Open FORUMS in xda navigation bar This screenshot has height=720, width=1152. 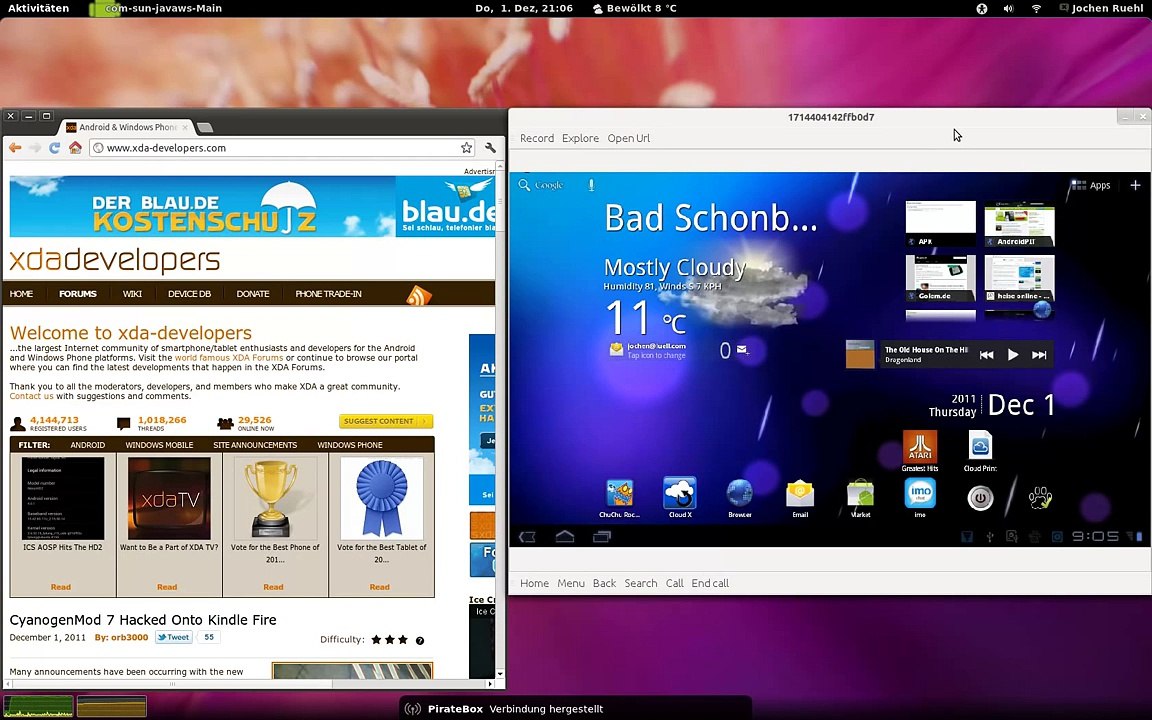coord(78,294)
